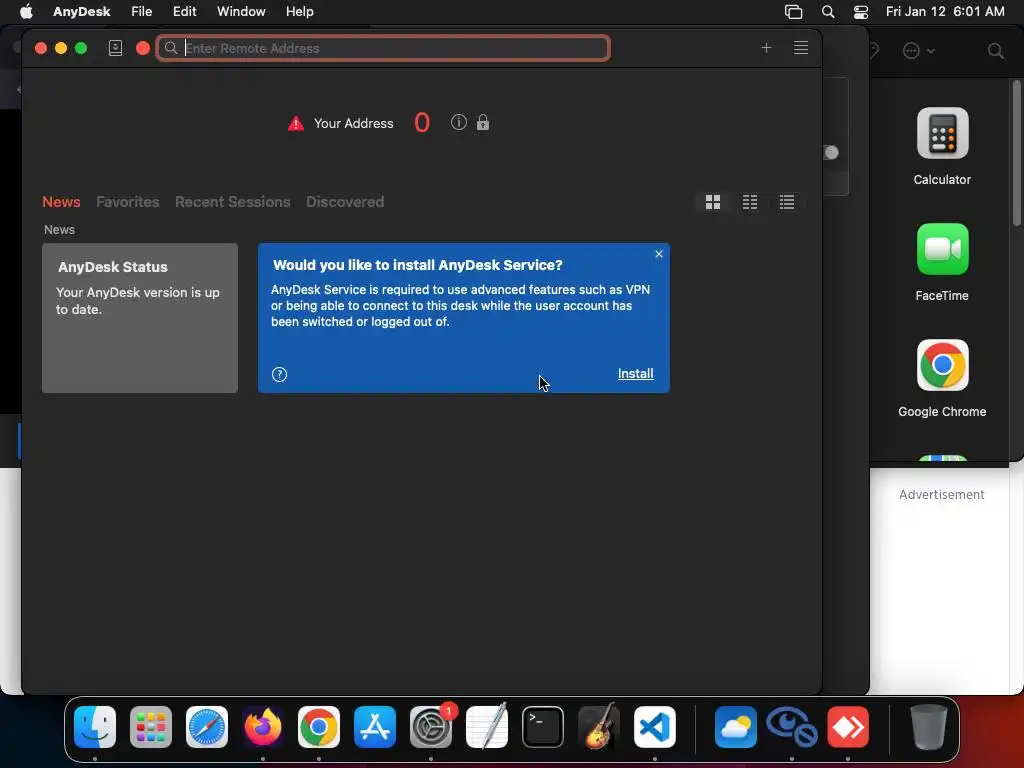Open the AnyDesk menu in menu bar

click(82, 12)
